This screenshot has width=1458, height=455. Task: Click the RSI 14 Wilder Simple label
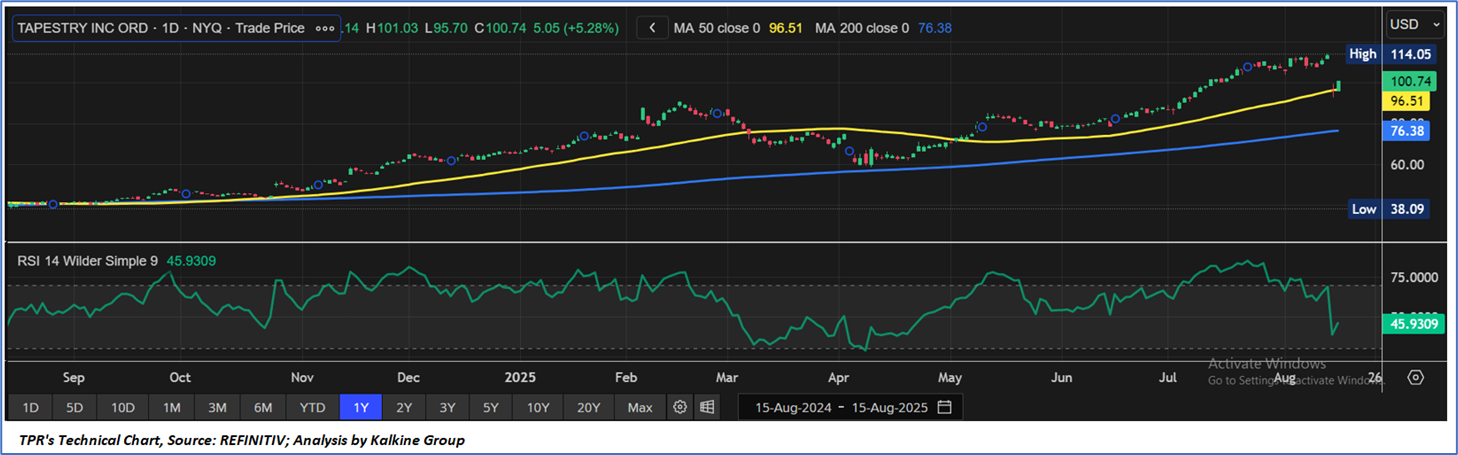pos(87,261)
